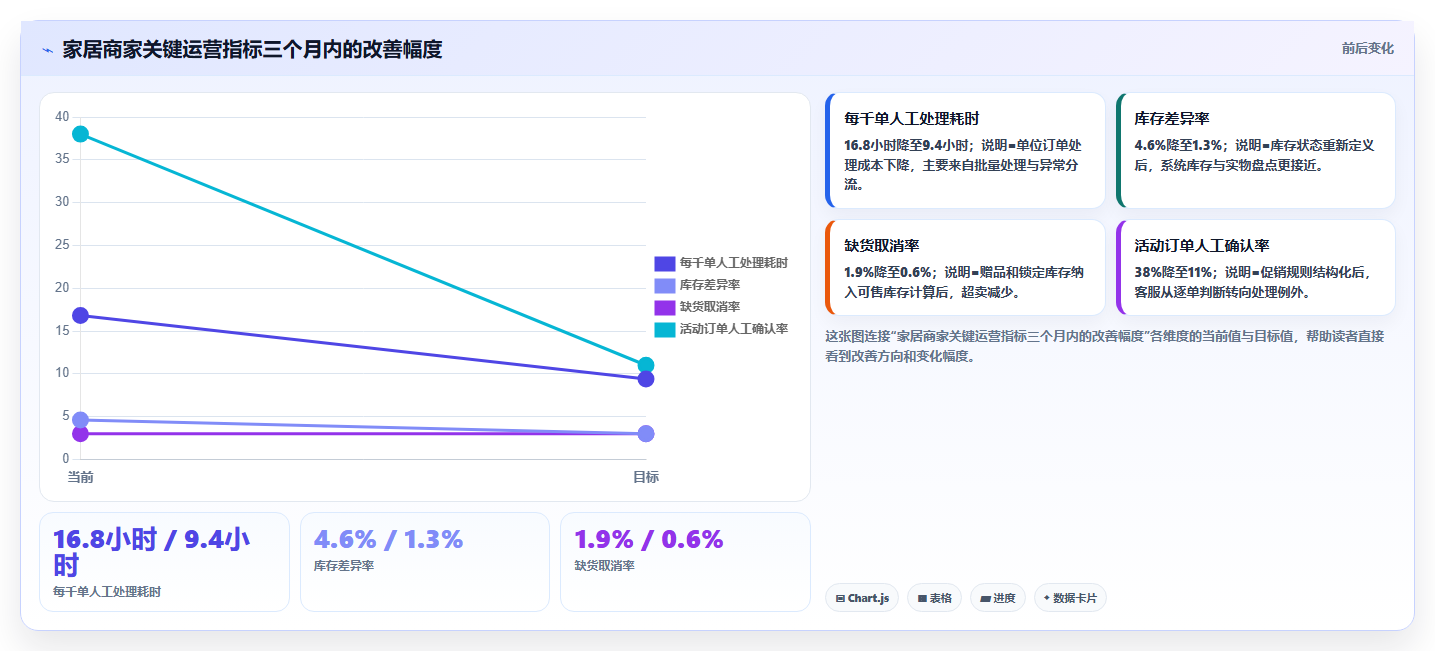This screenshot has height=651, width=1435.
Task: Click the 4.6% / 1.3% stat card
Action: tap(425, 562)
